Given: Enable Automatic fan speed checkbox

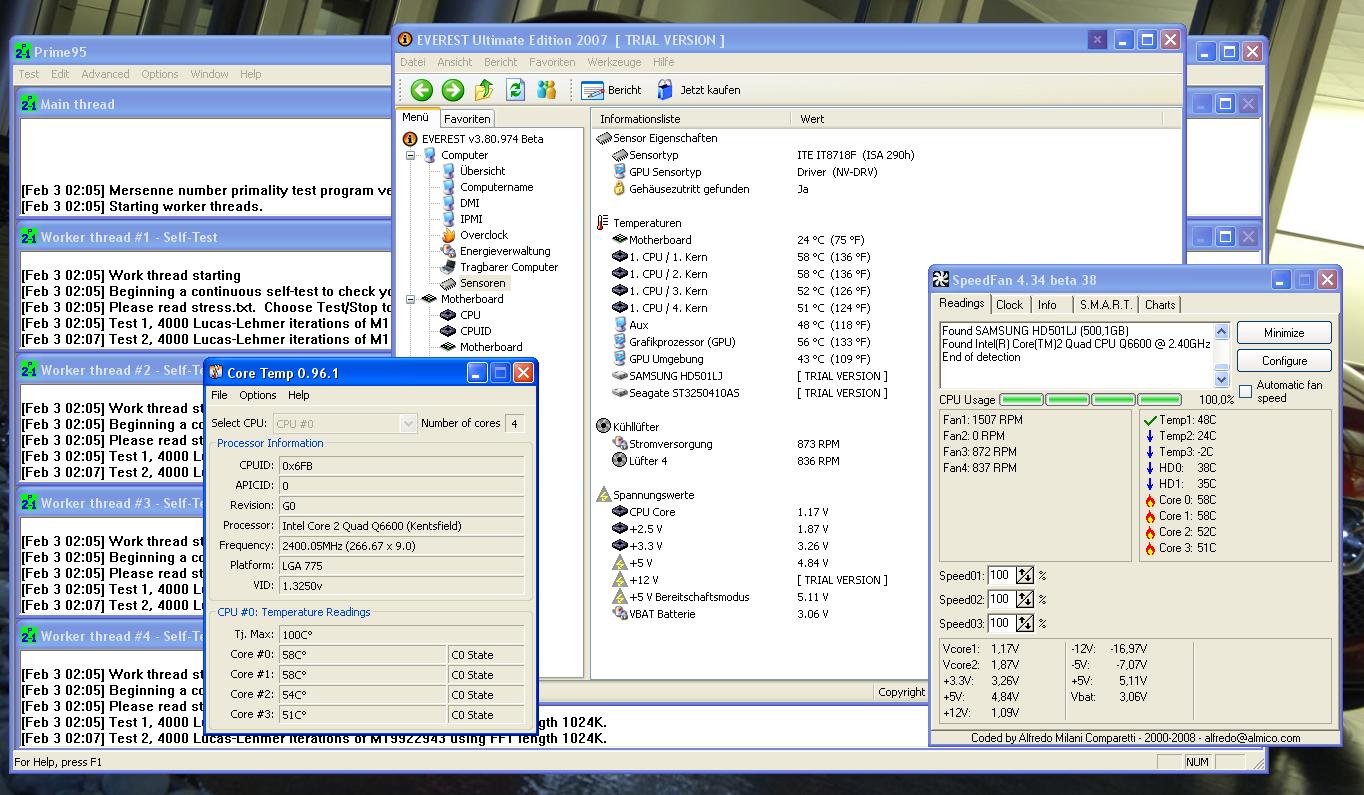Looking at the screenshot, I should tap(1246, 391).
